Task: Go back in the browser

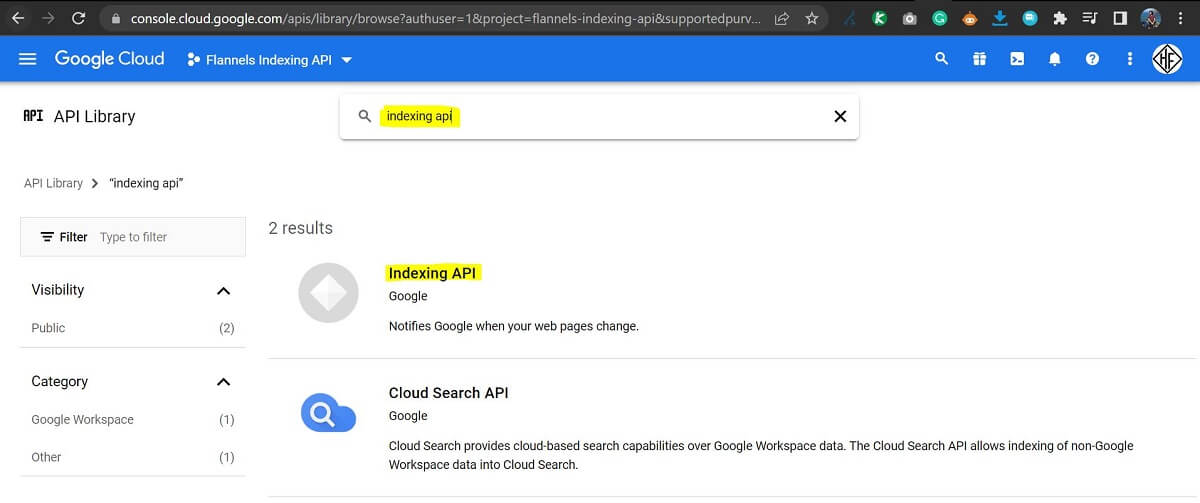Action: click(17, 18)
